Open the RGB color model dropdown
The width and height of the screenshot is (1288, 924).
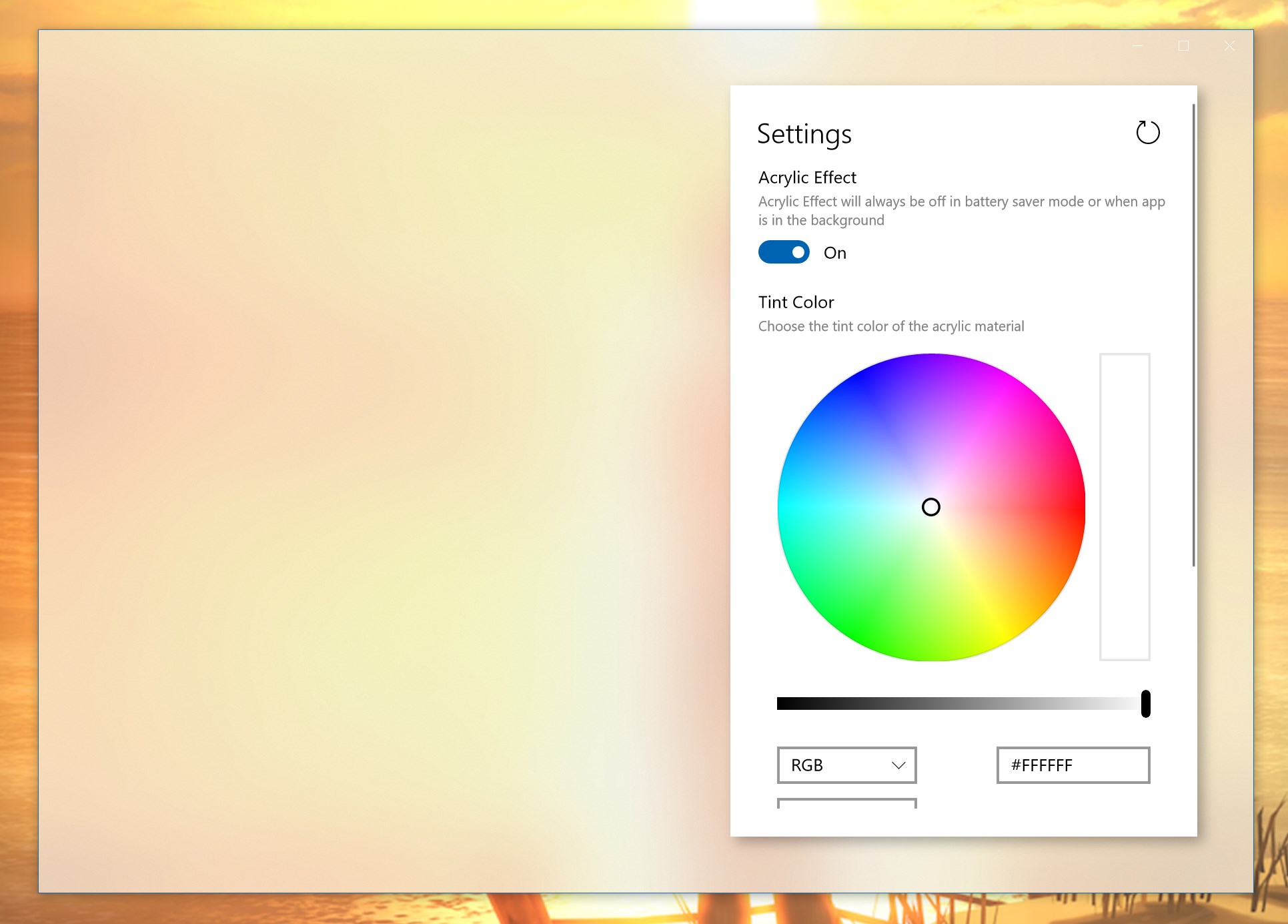coord(846,765)
